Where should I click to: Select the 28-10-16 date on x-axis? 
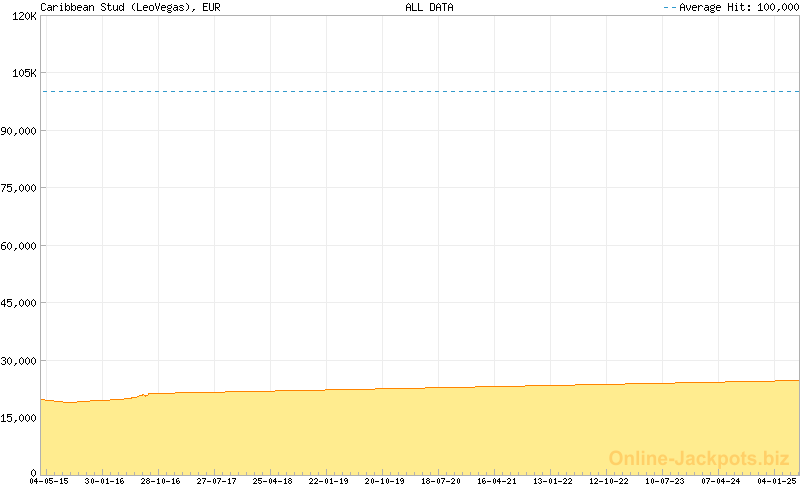[x=160, y=481]
